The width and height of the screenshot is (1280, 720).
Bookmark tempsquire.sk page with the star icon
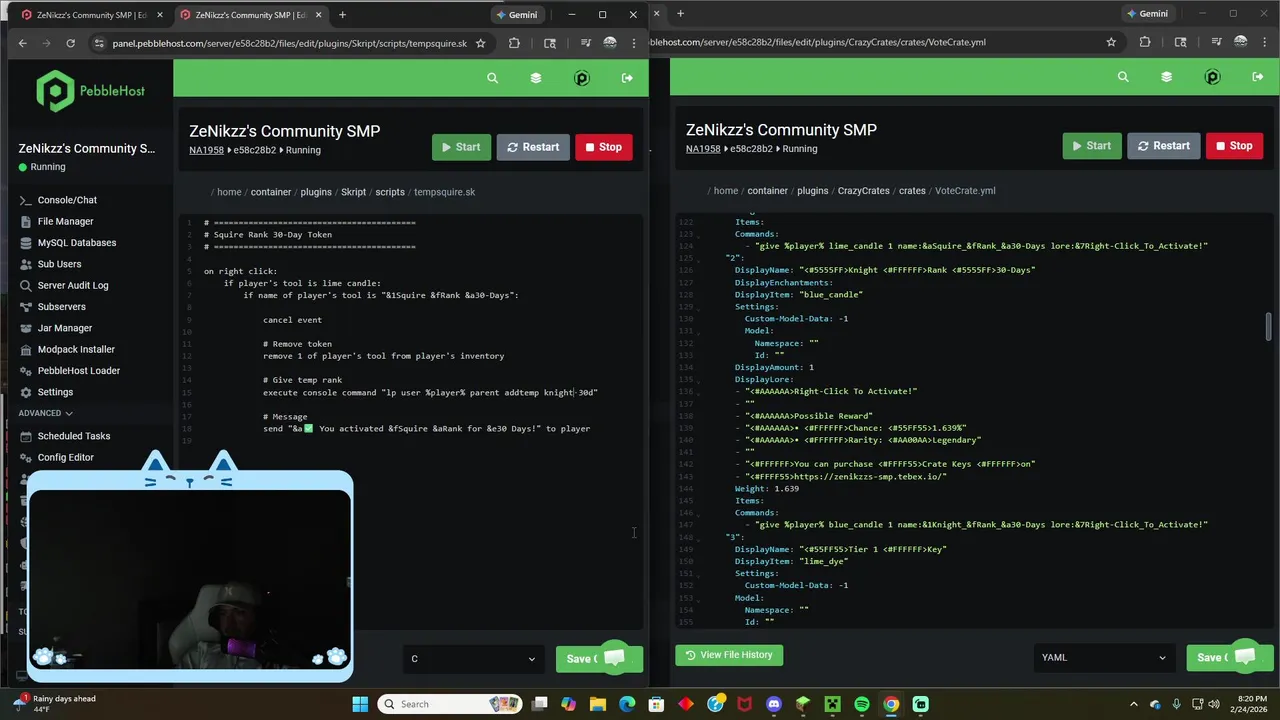click(x=480, y=43)
